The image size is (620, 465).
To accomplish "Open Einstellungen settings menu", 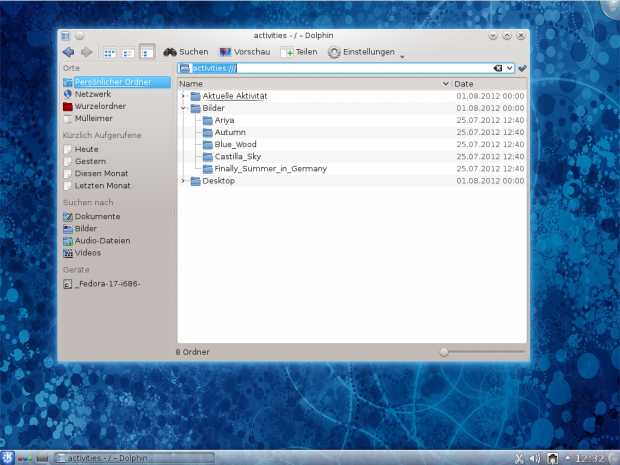I will tap(361, 52).
